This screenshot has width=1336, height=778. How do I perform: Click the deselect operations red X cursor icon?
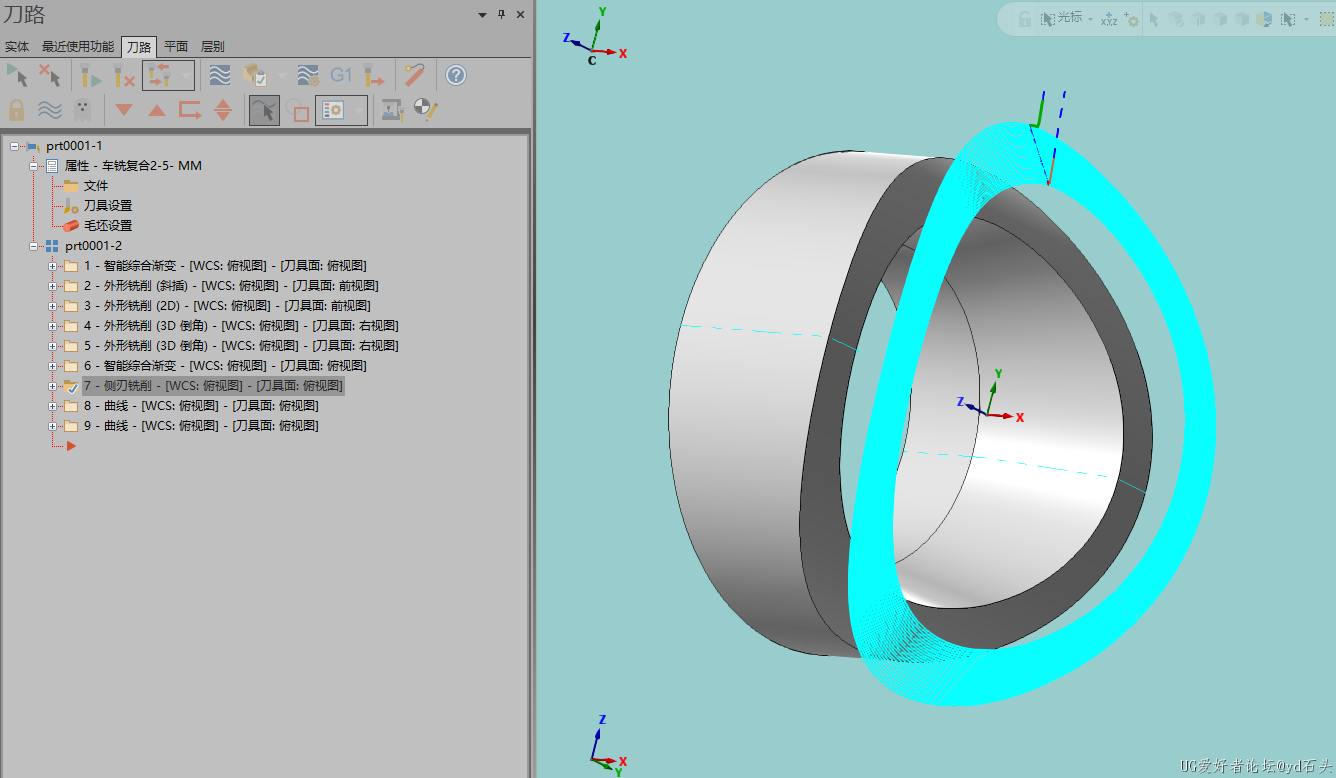click(49, 75)
